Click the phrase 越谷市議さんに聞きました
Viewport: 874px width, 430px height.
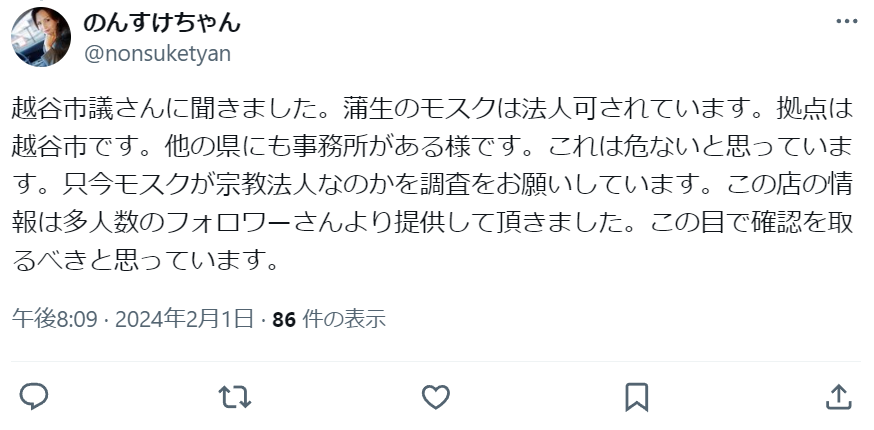point(164,109)
